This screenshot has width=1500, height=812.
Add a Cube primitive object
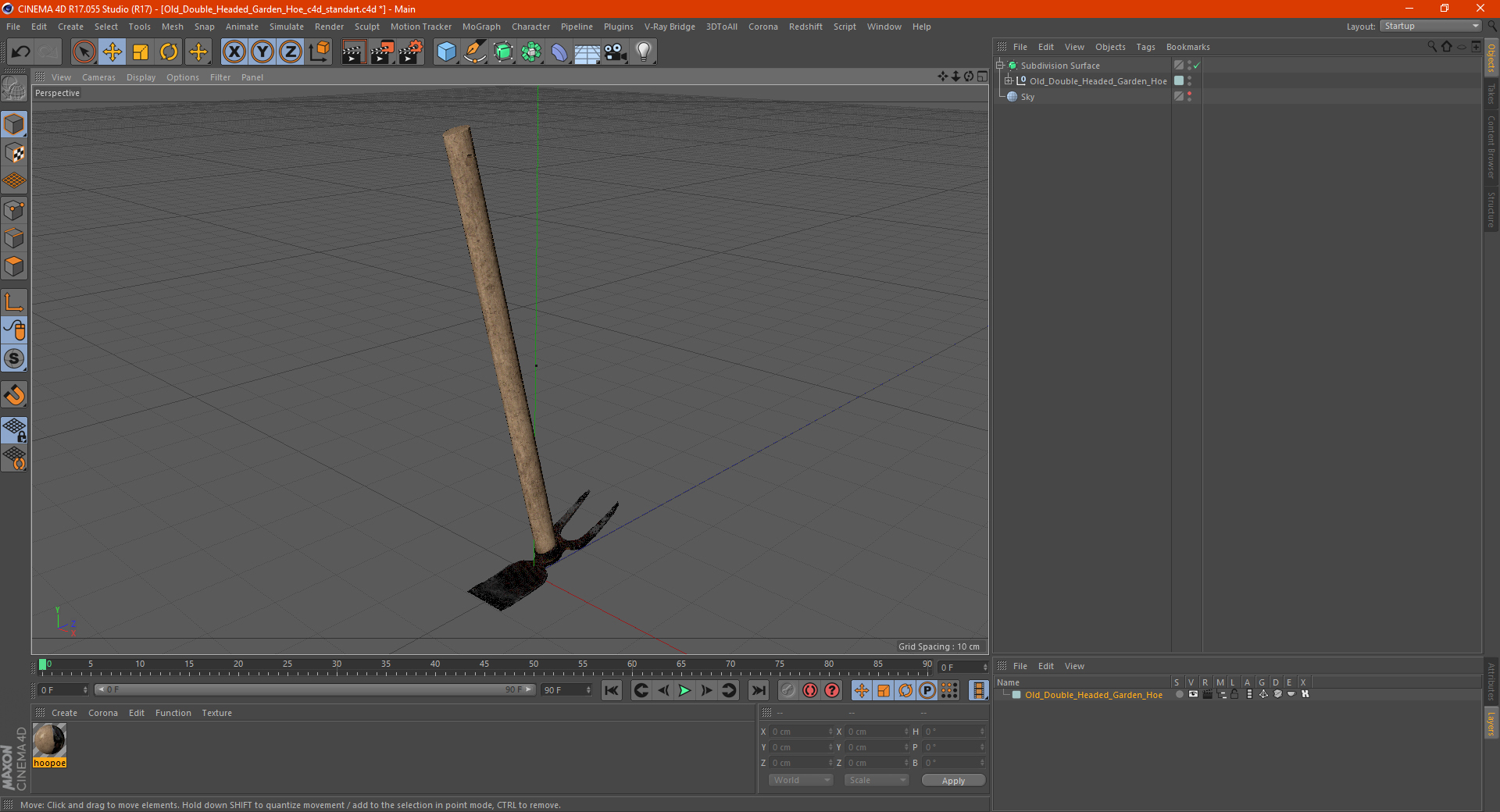coord(446,52)
